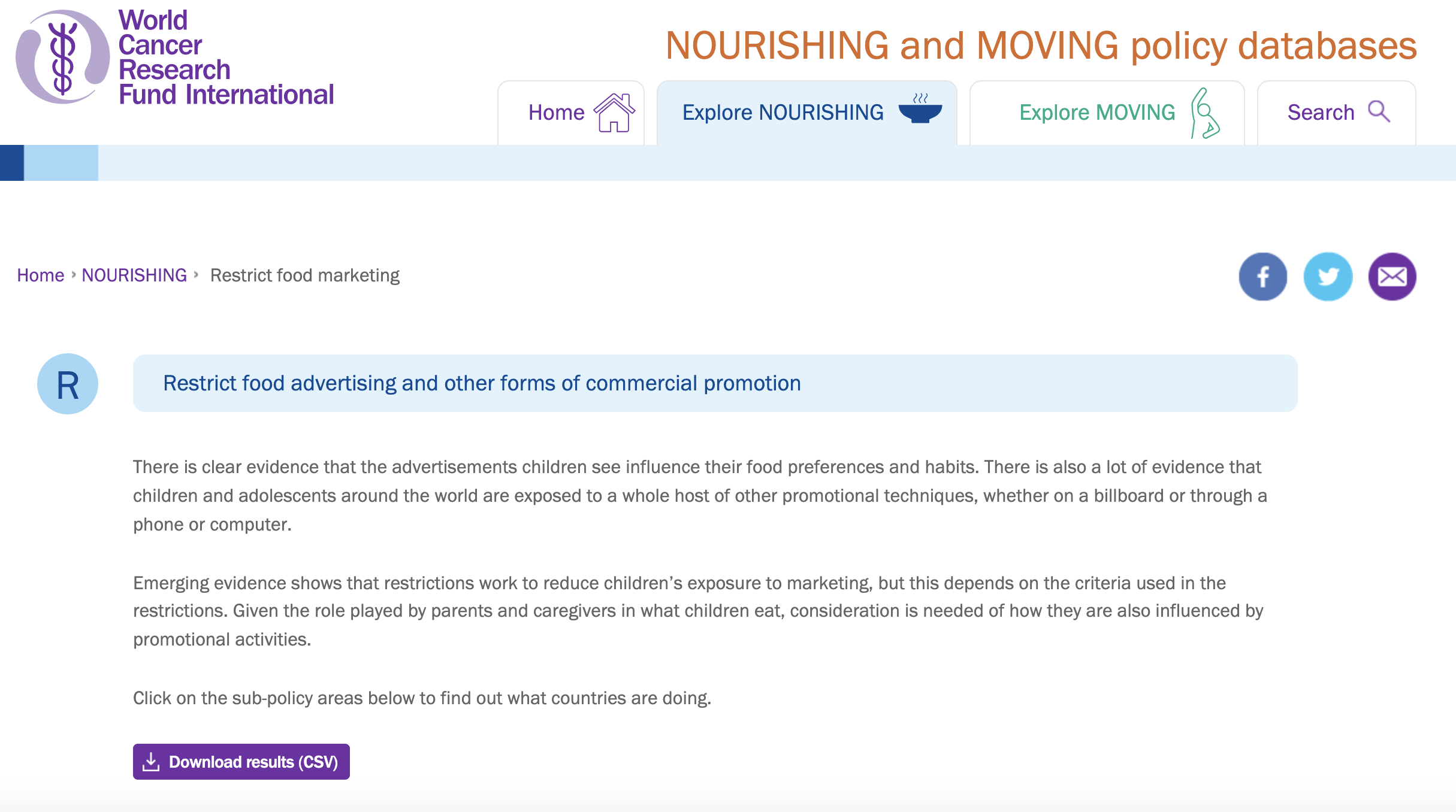Click the download arrow icon on CSV button
The height and width of the screenshot is (812, 1456).
click(151, 762)
